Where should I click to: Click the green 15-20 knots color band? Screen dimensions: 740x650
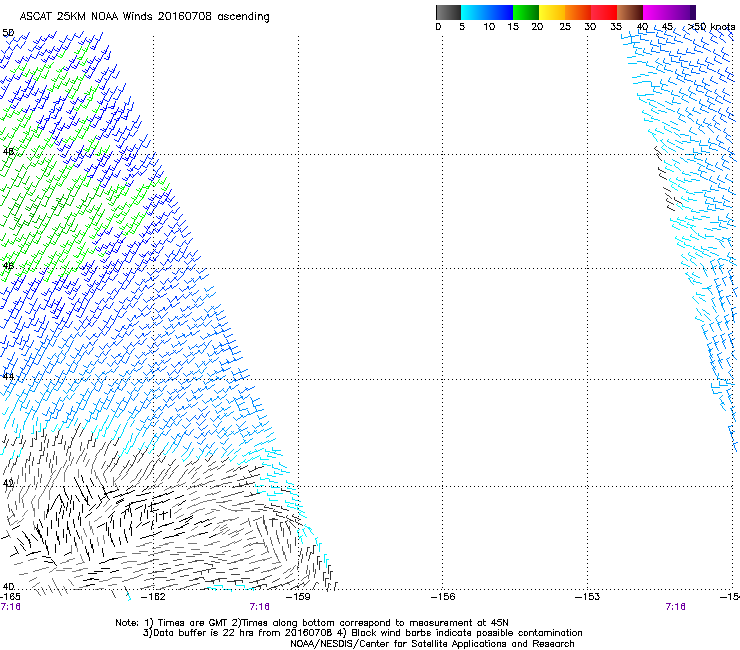pyautogui.click(x=526, y=12)
